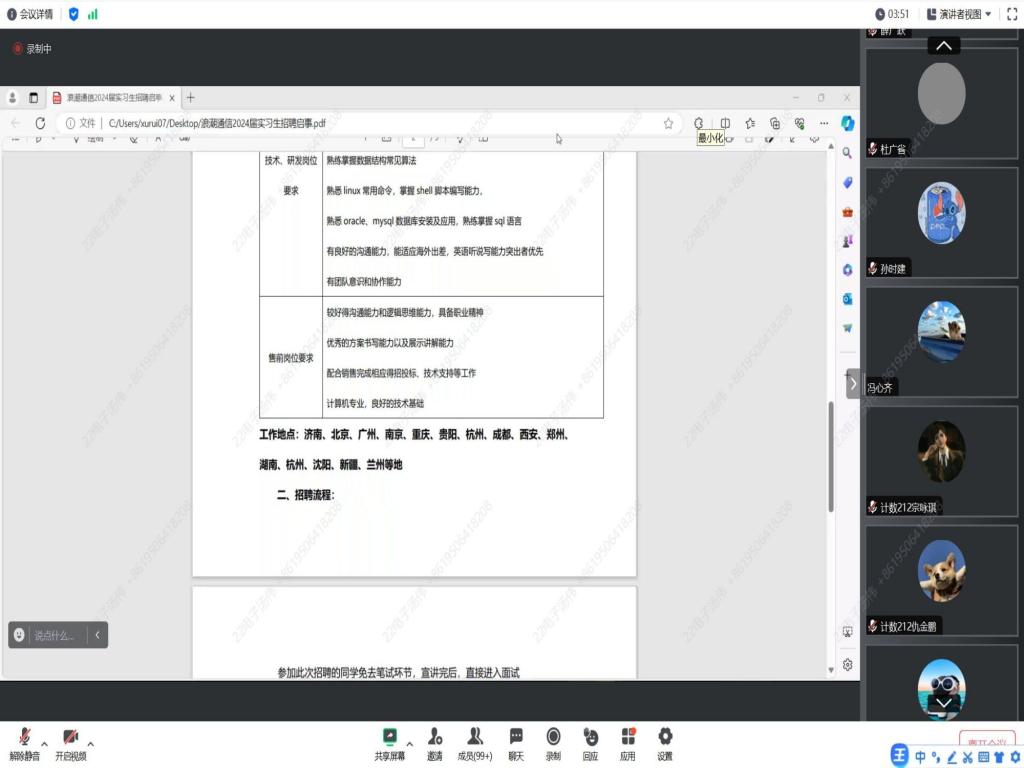Collapse the participant video side panel
1024x768 pixels.
click(853, 384)
